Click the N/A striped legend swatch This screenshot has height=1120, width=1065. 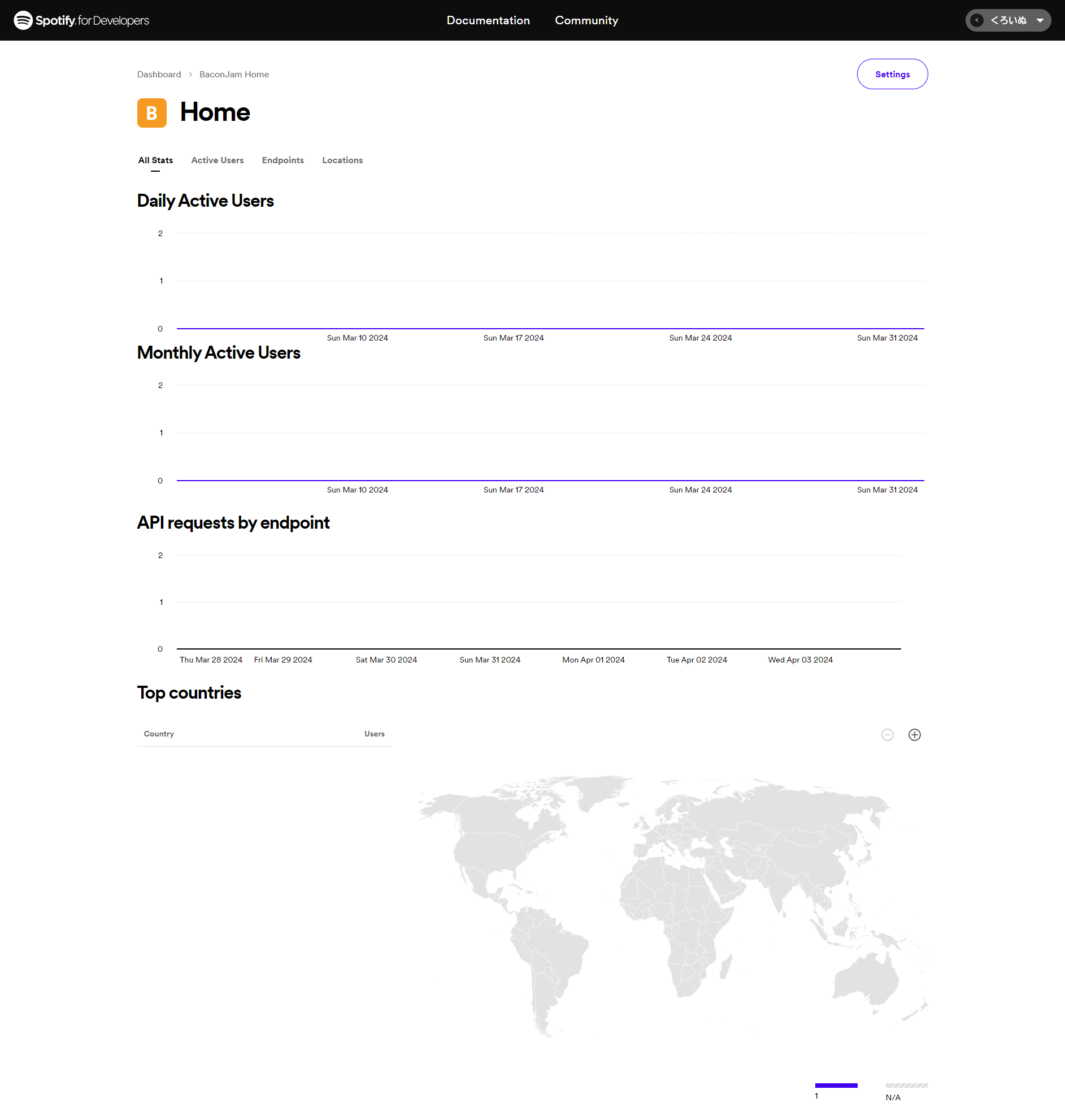click(906, 1086)
